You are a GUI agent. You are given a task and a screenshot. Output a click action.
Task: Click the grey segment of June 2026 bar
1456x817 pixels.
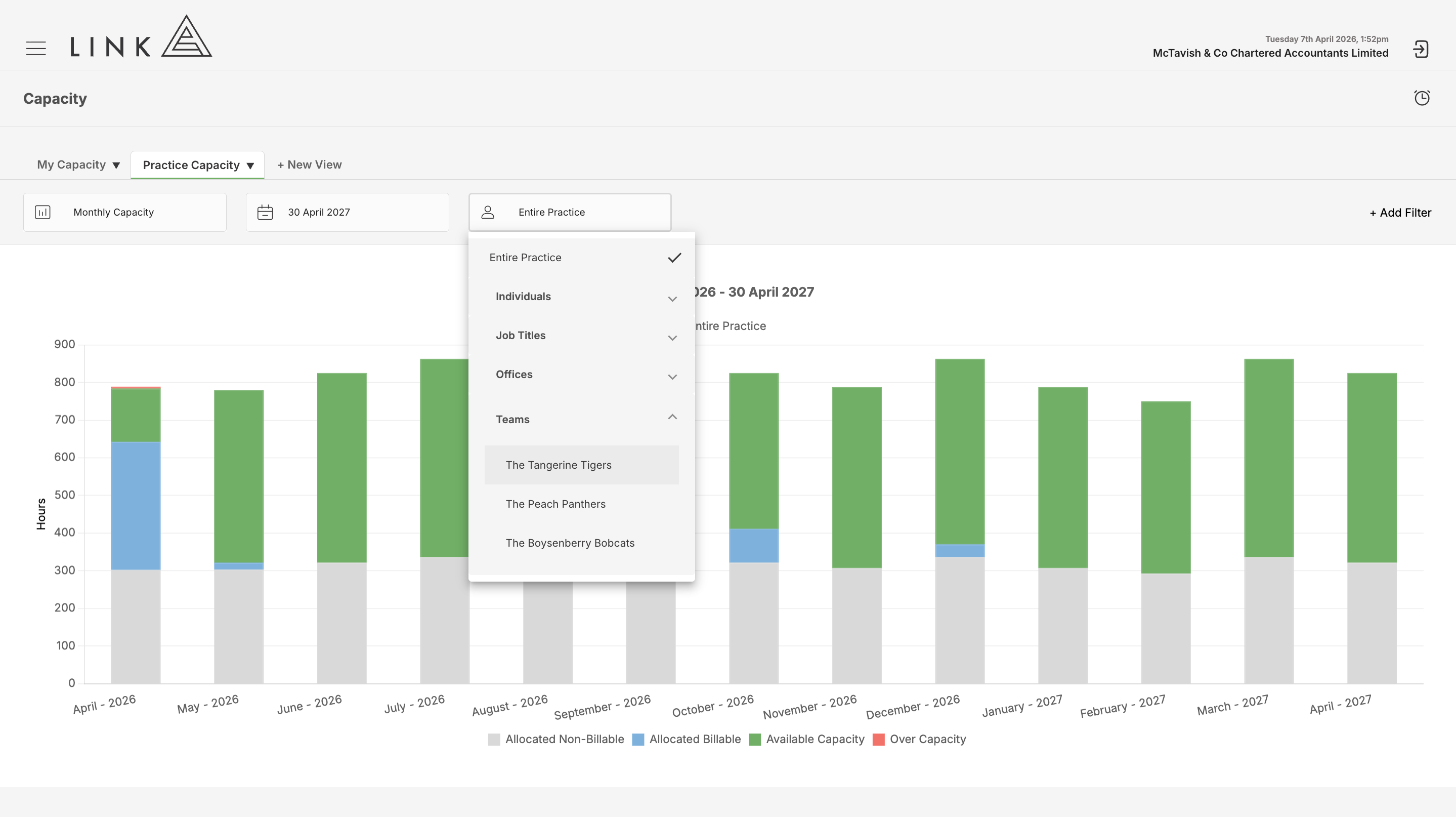tap(341, 623)
